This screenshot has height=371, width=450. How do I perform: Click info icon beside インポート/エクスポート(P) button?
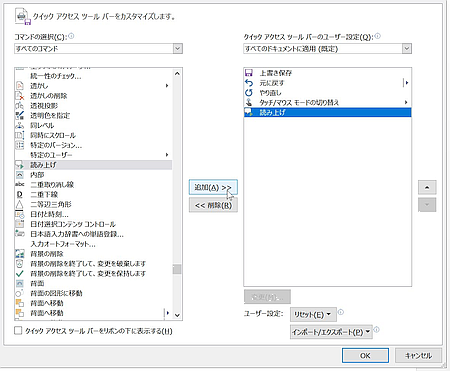(376, 330)
